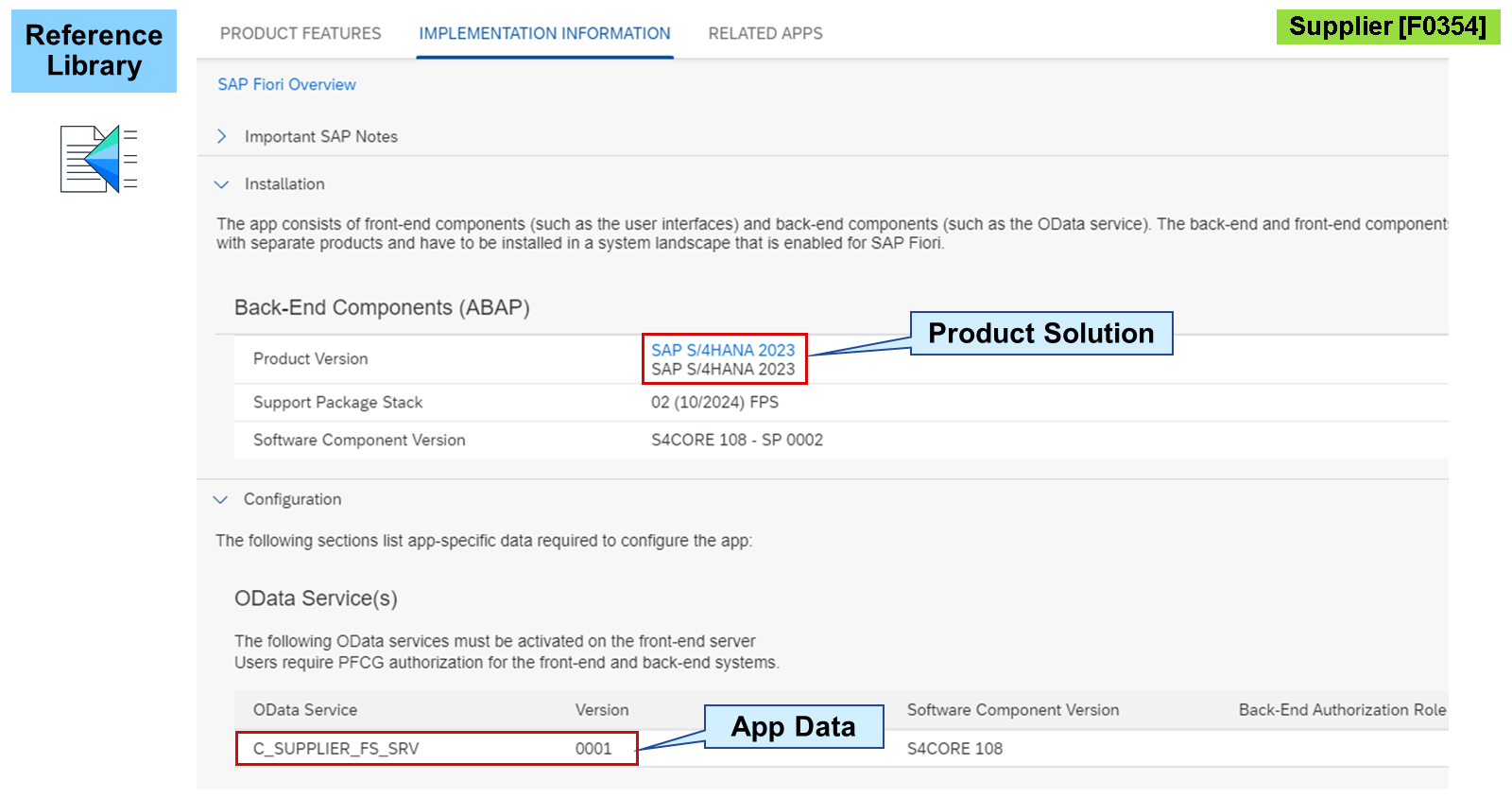1512x798 pixels.
Task: Select the value S4CORE 108 - SP 0002
Action: click(737, 440)
